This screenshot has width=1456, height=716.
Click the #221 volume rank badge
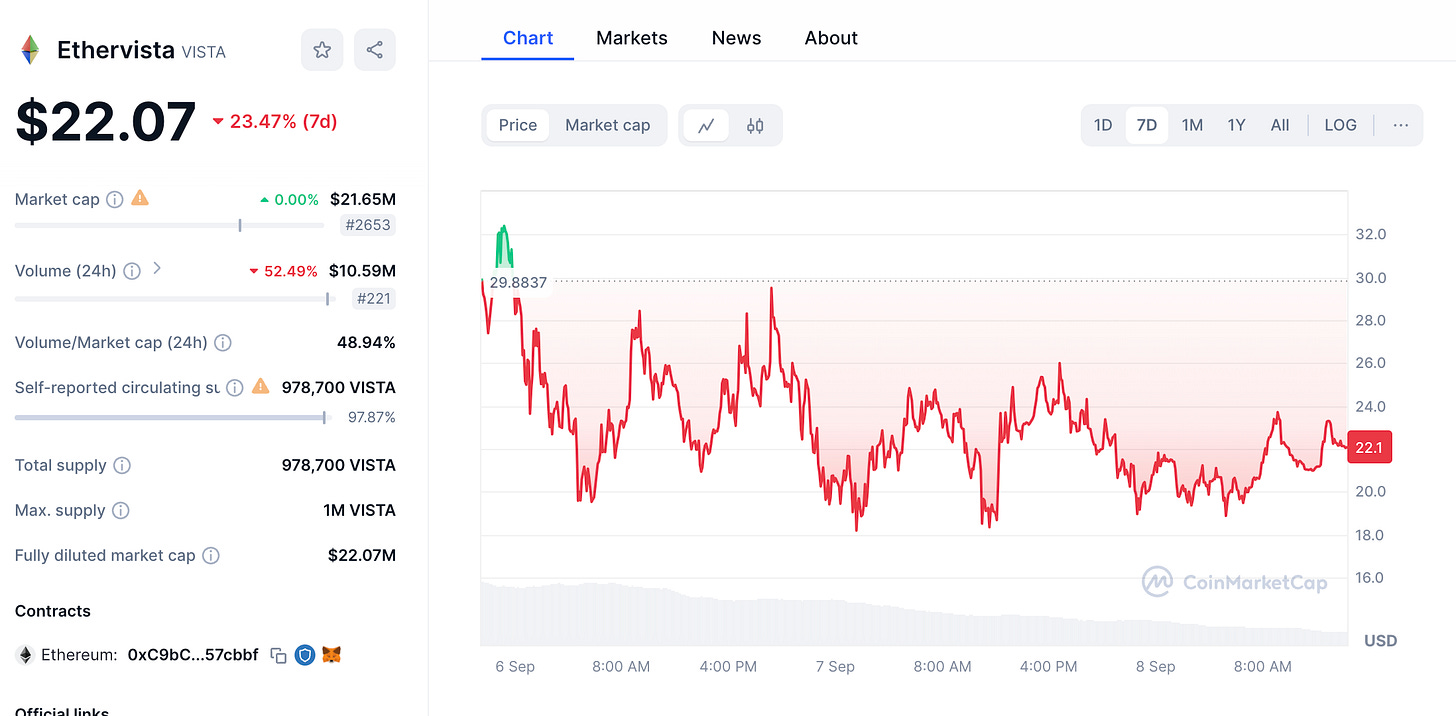point(375,298)
